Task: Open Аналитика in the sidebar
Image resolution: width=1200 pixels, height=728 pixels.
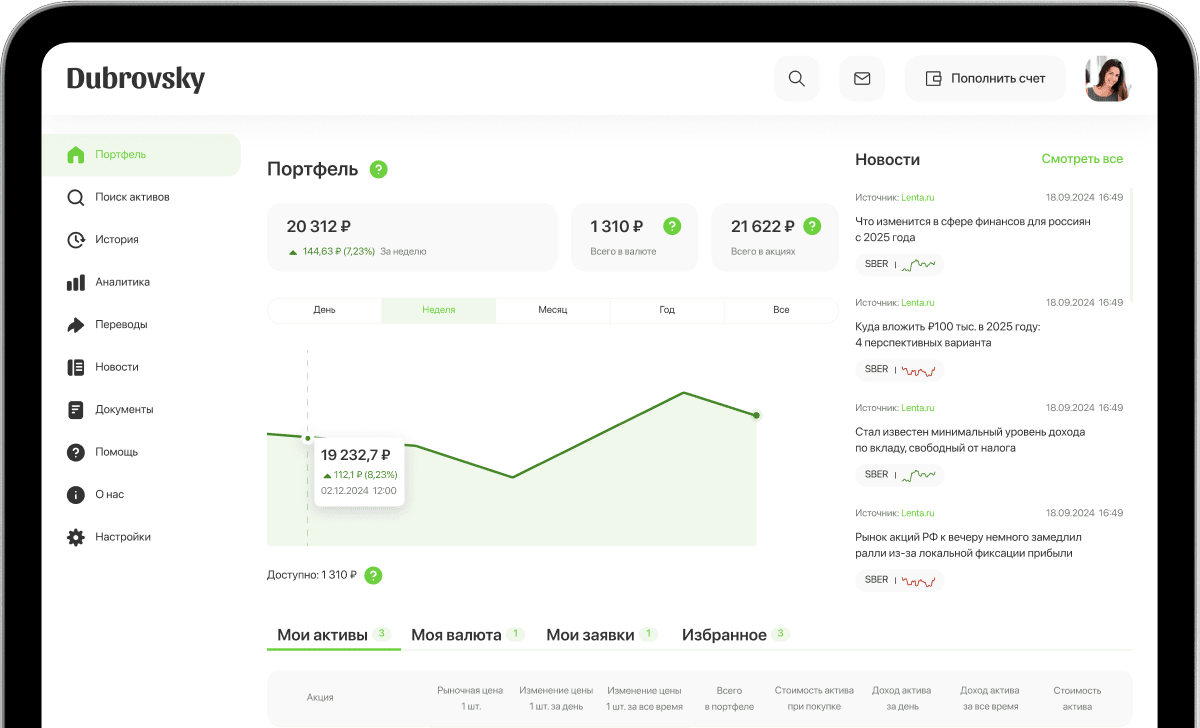Action: [x=122, y=282]
